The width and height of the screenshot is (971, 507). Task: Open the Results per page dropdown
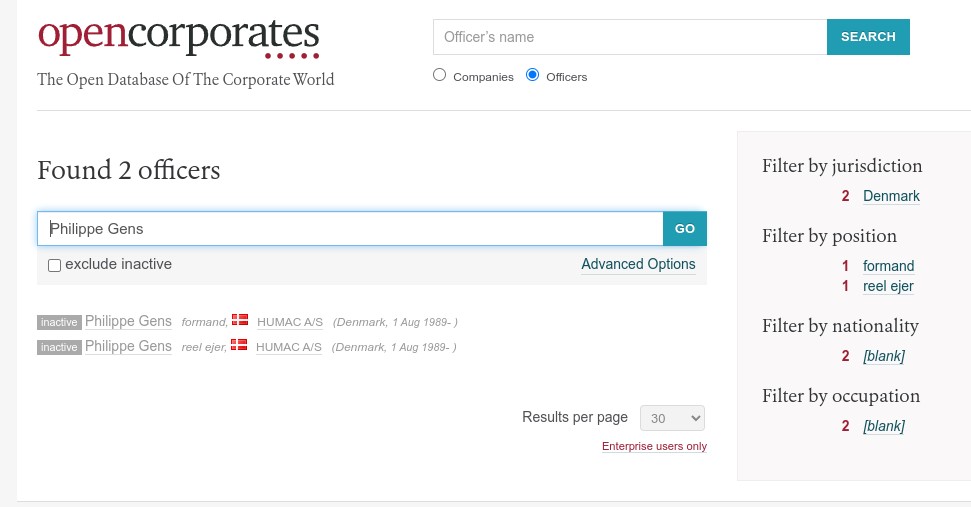[x=672, y=418]
